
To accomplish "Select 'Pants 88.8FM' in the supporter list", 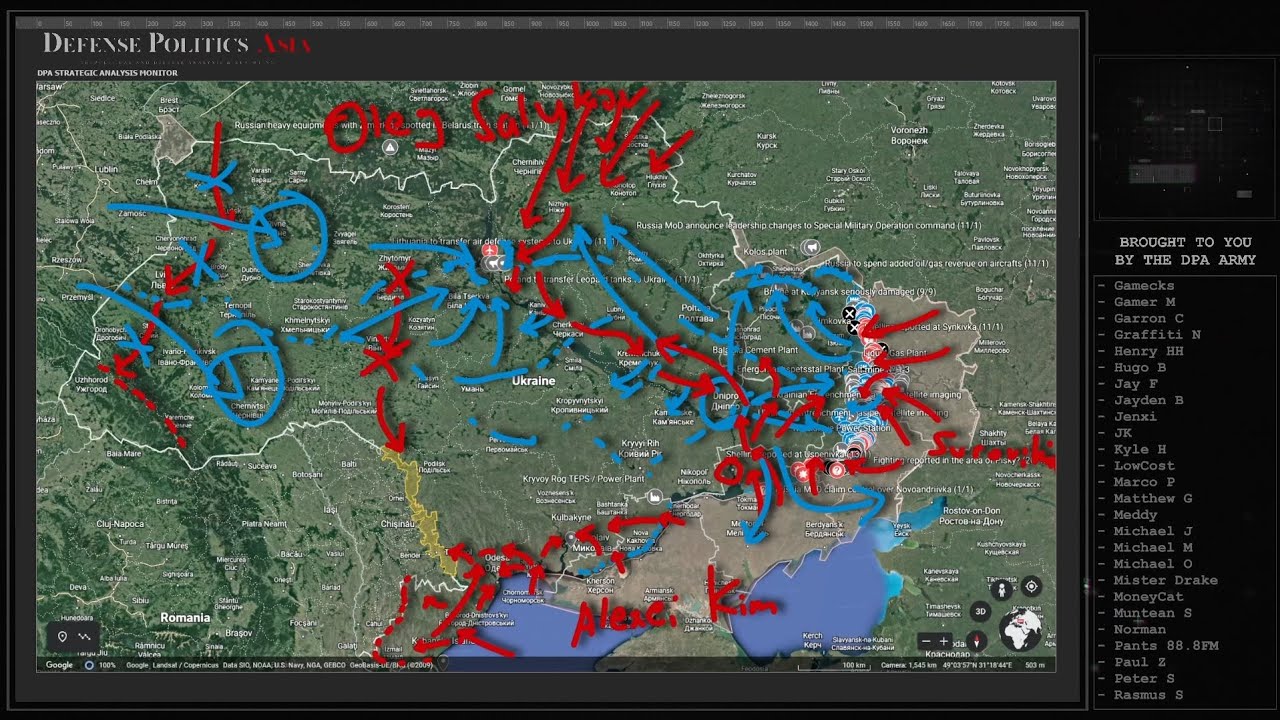I will point(1166,646).
